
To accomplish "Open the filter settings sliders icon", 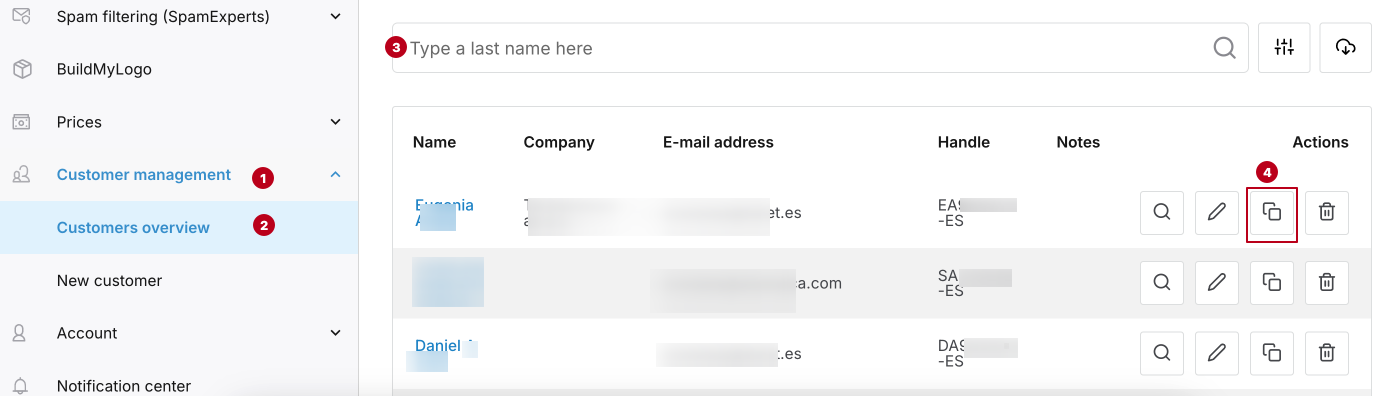I will pos(1285,47).
